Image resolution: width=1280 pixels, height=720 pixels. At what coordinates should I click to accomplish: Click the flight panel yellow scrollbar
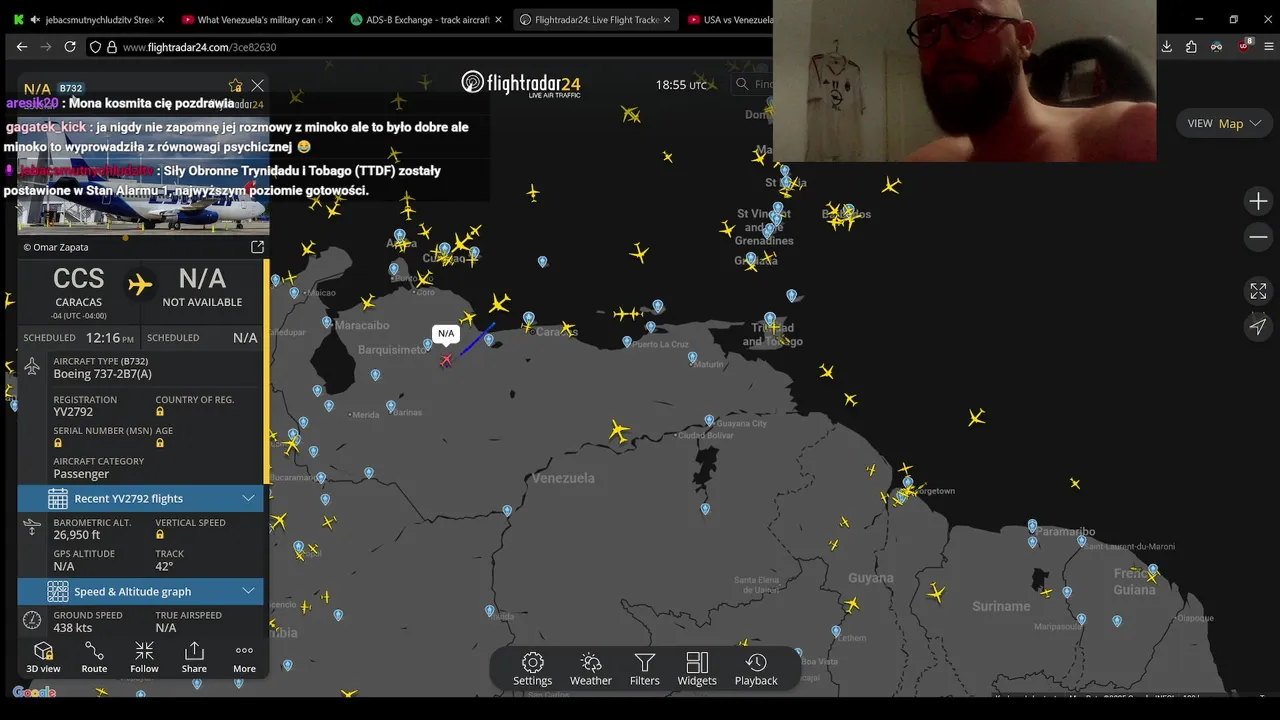click(266, 370)
